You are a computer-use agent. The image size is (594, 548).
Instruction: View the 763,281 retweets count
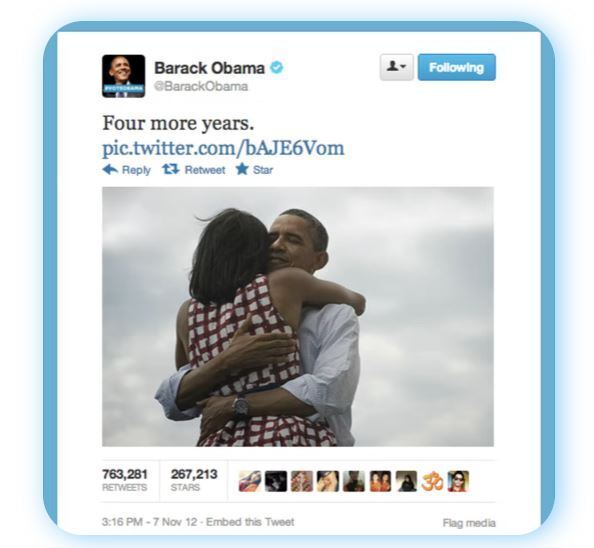(125, 480)
